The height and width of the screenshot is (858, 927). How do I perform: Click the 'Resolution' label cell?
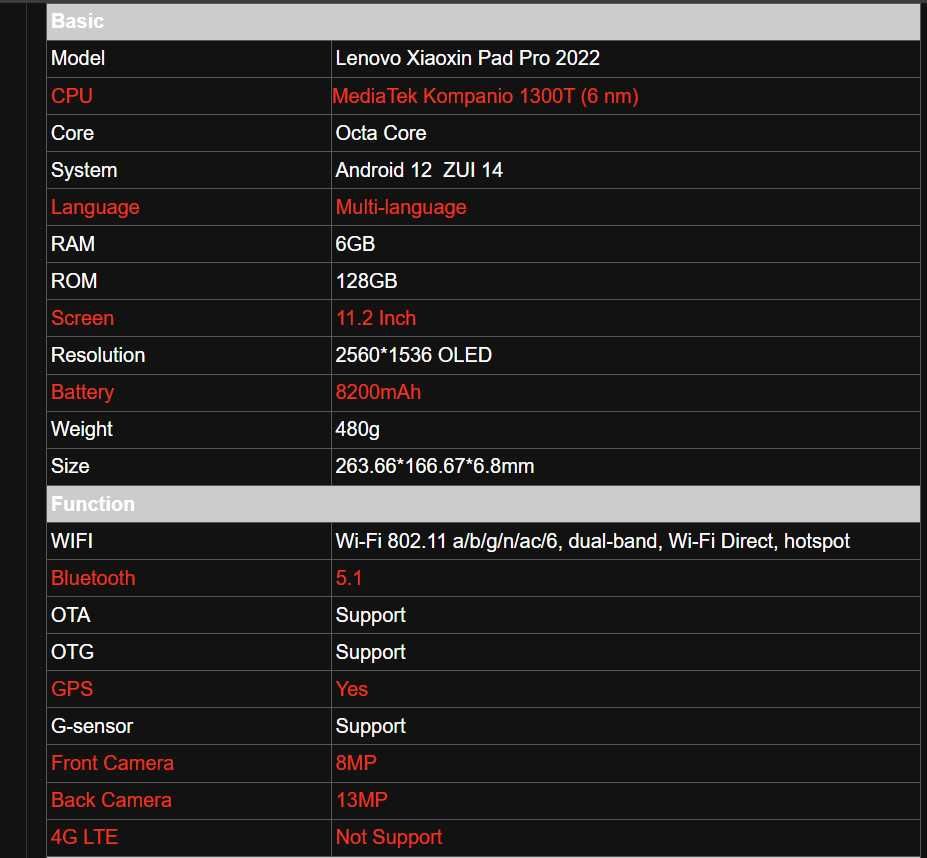pos(189,355)
